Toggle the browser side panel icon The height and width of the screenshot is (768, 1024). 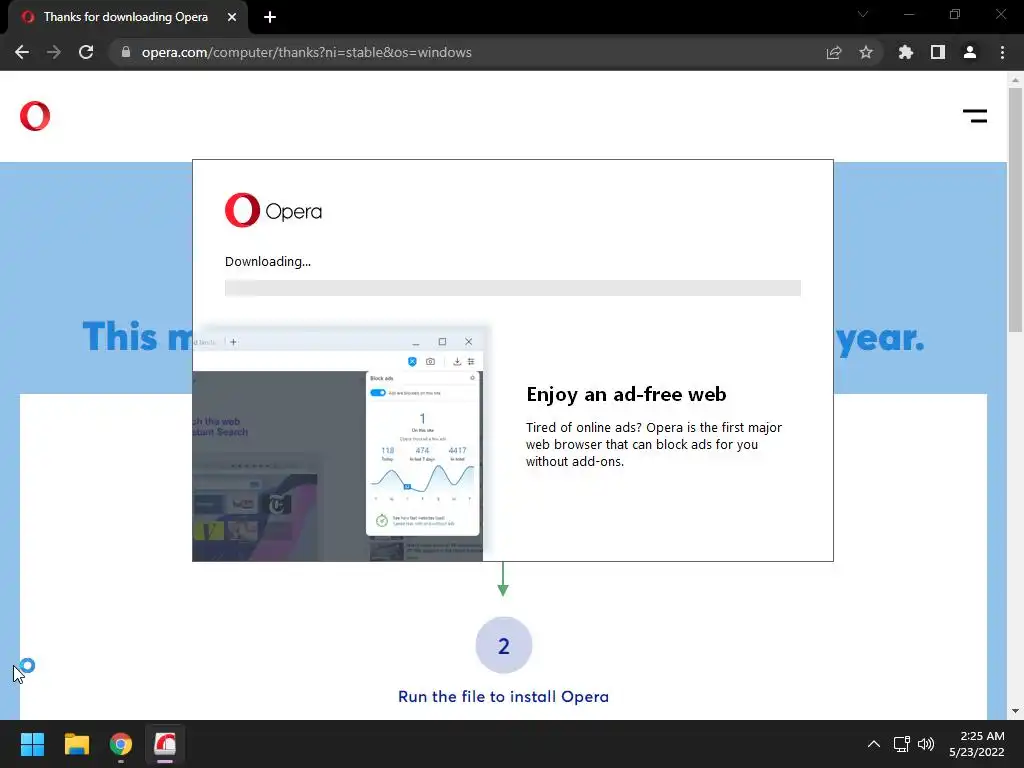tap(938, 52)
